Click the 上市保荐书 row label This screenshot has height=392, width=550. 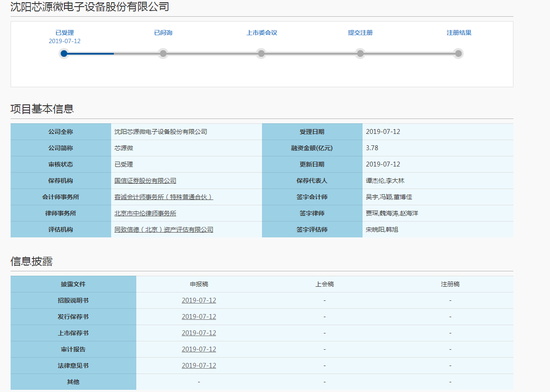pos(73,333)
